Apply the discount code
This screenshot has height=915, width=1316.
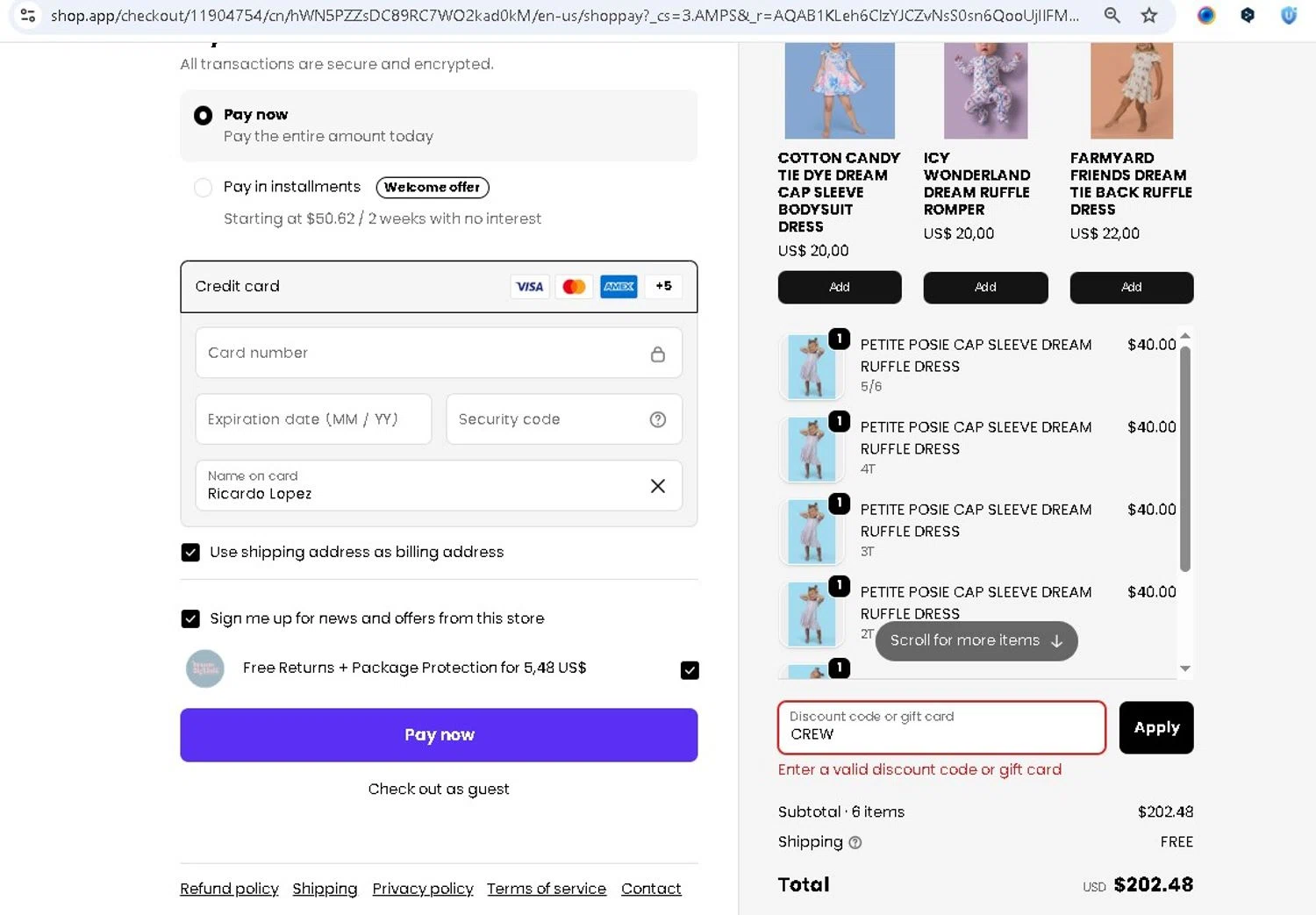(1156, 727)
